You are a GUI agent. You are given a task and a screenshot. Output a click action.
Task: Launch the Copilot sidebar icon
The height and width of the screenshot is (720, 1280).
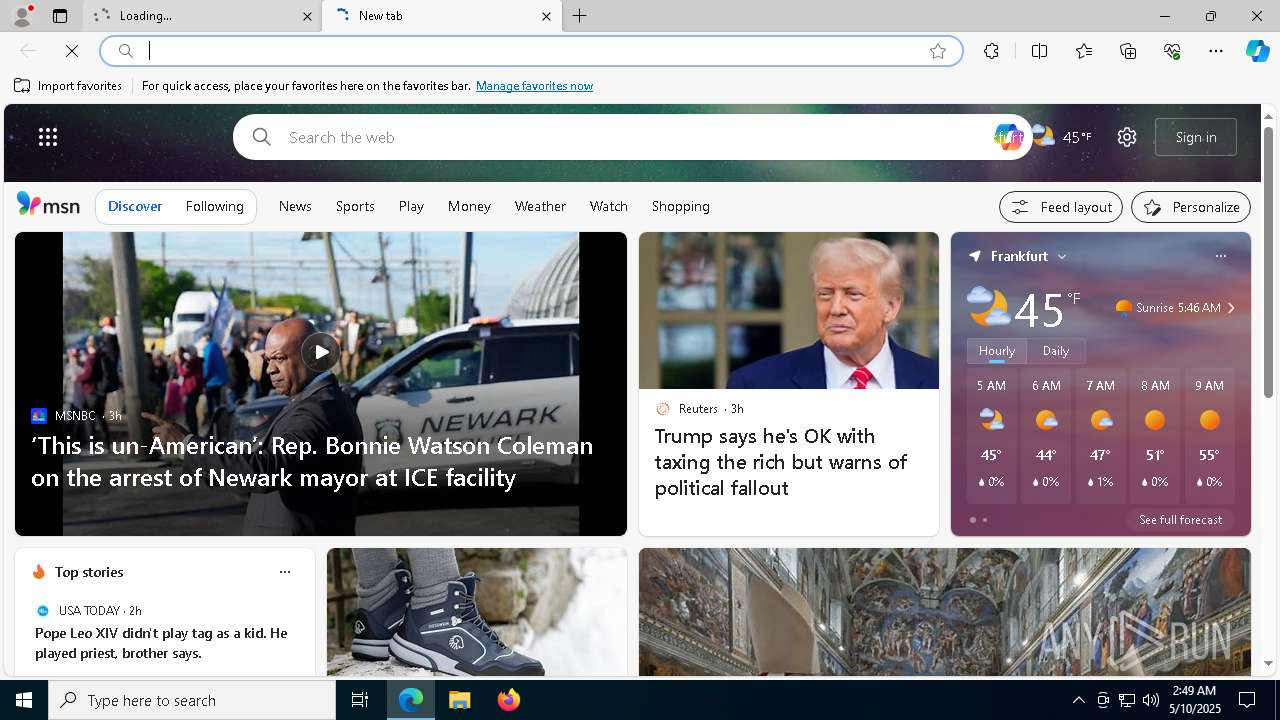coord(1257,51)
